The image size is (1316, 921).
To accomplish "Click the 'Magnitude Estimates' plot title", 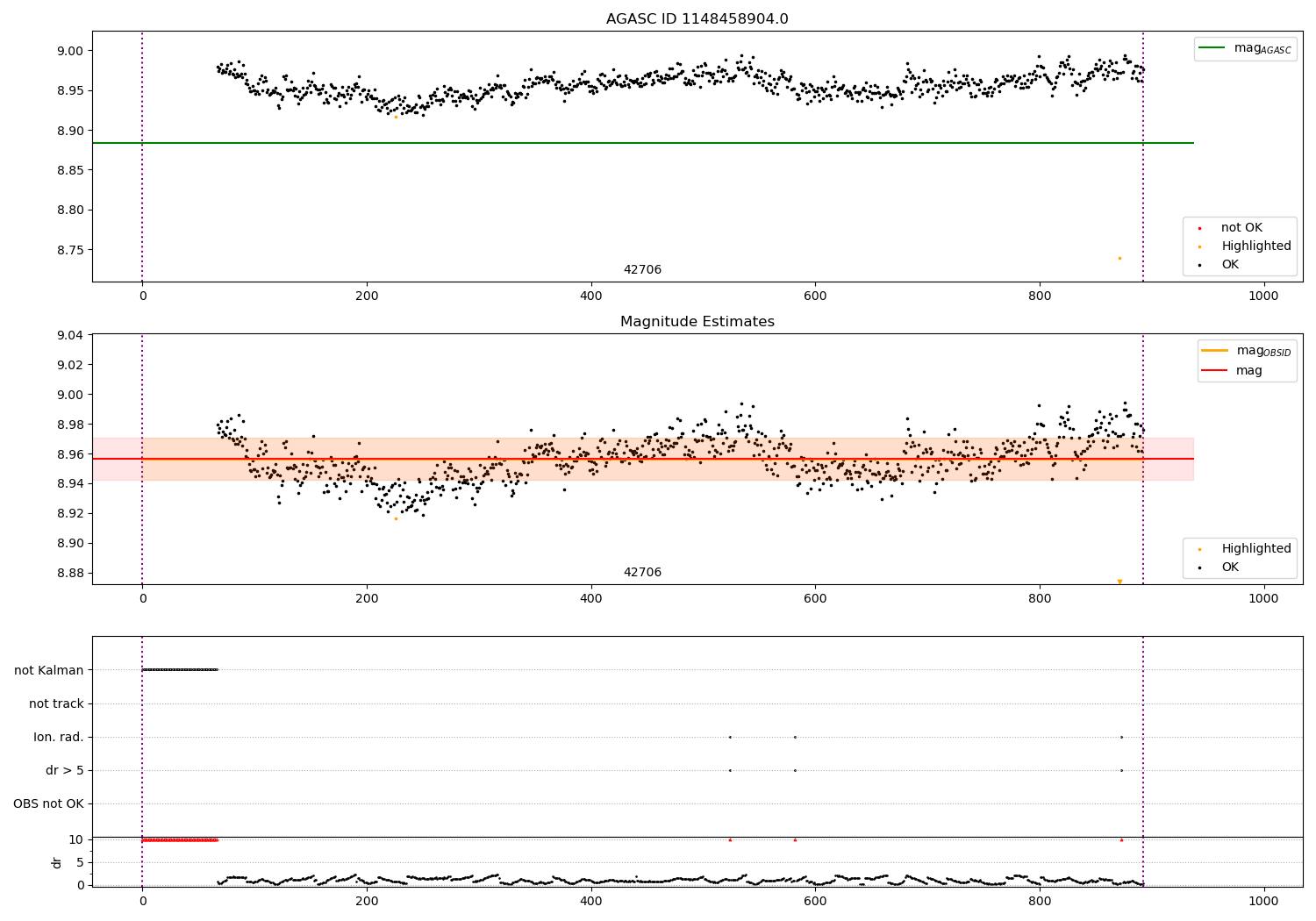I will (697, 322).
